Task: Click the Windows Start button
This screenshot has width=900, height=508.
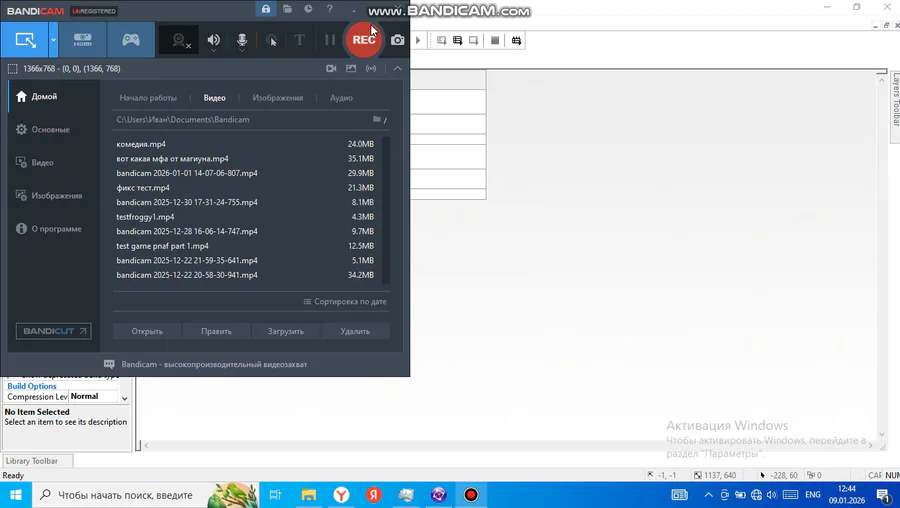Action: (x=15, y=495)
